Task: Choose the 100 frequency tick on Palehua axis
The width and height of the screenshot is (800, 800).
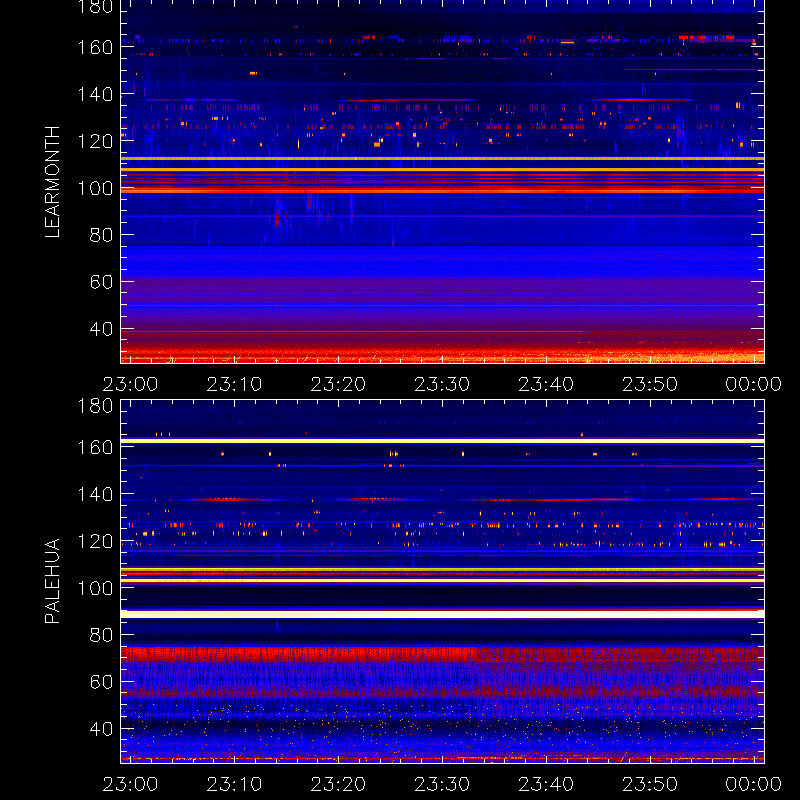Action: coord(95,588)
